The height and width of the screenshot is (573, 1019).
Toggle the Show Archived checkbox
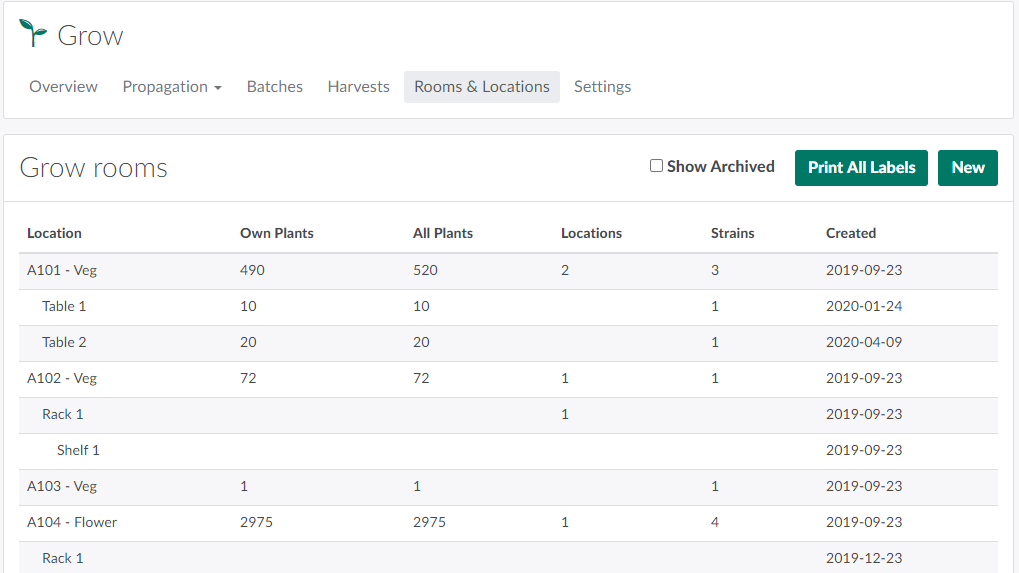tap(656, 166)
